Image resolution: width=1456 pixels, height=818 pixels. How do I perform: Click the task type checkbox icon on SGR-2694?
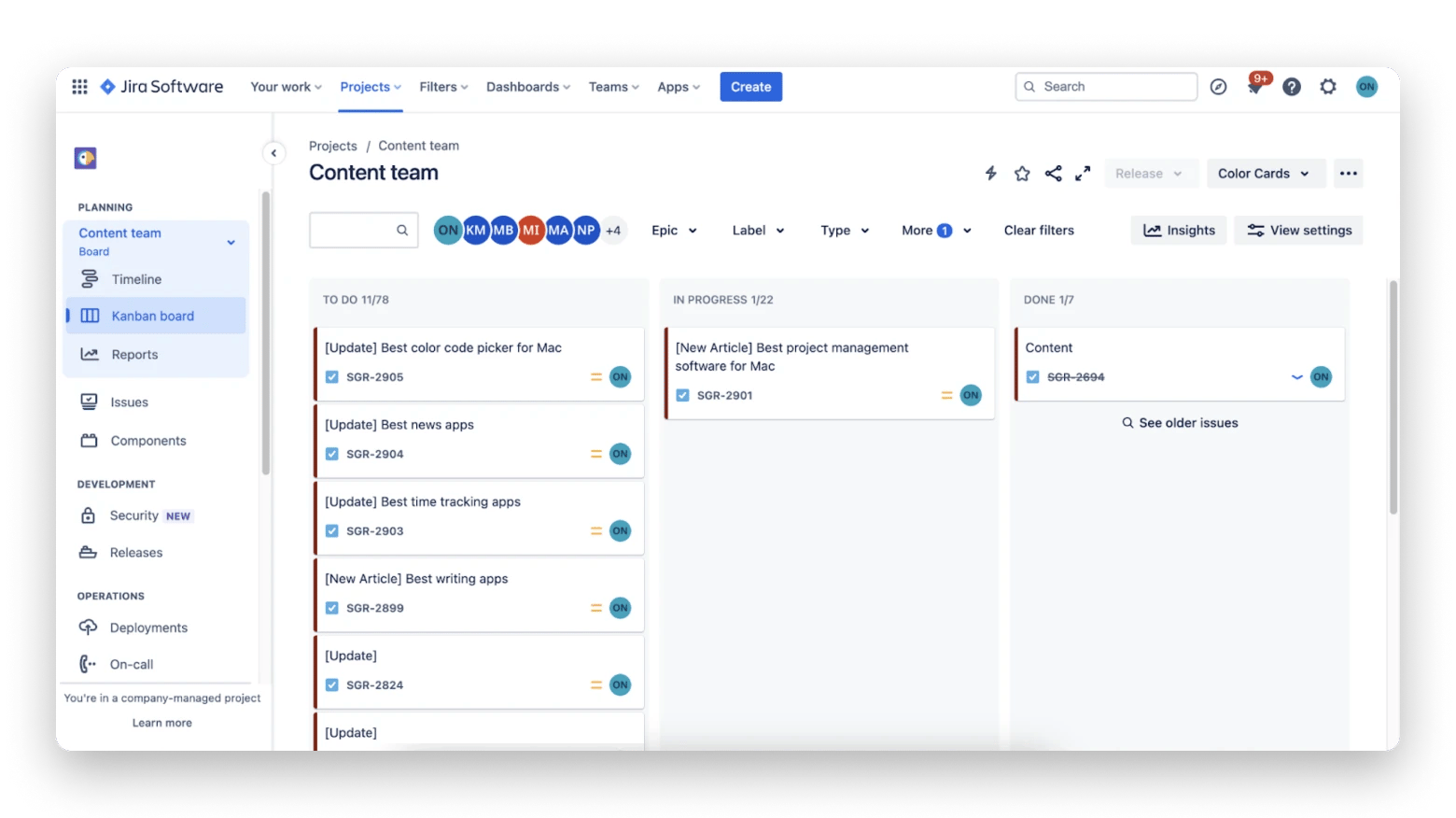(x=1033, y=377)
